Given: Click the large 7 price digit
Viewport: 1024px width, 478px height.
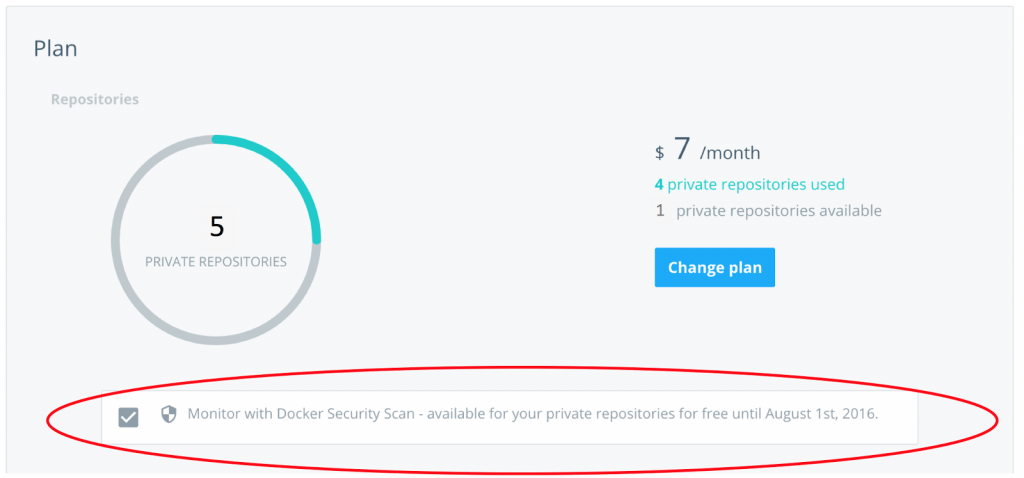Looking at the screenshot, I should tap(682, 149).
